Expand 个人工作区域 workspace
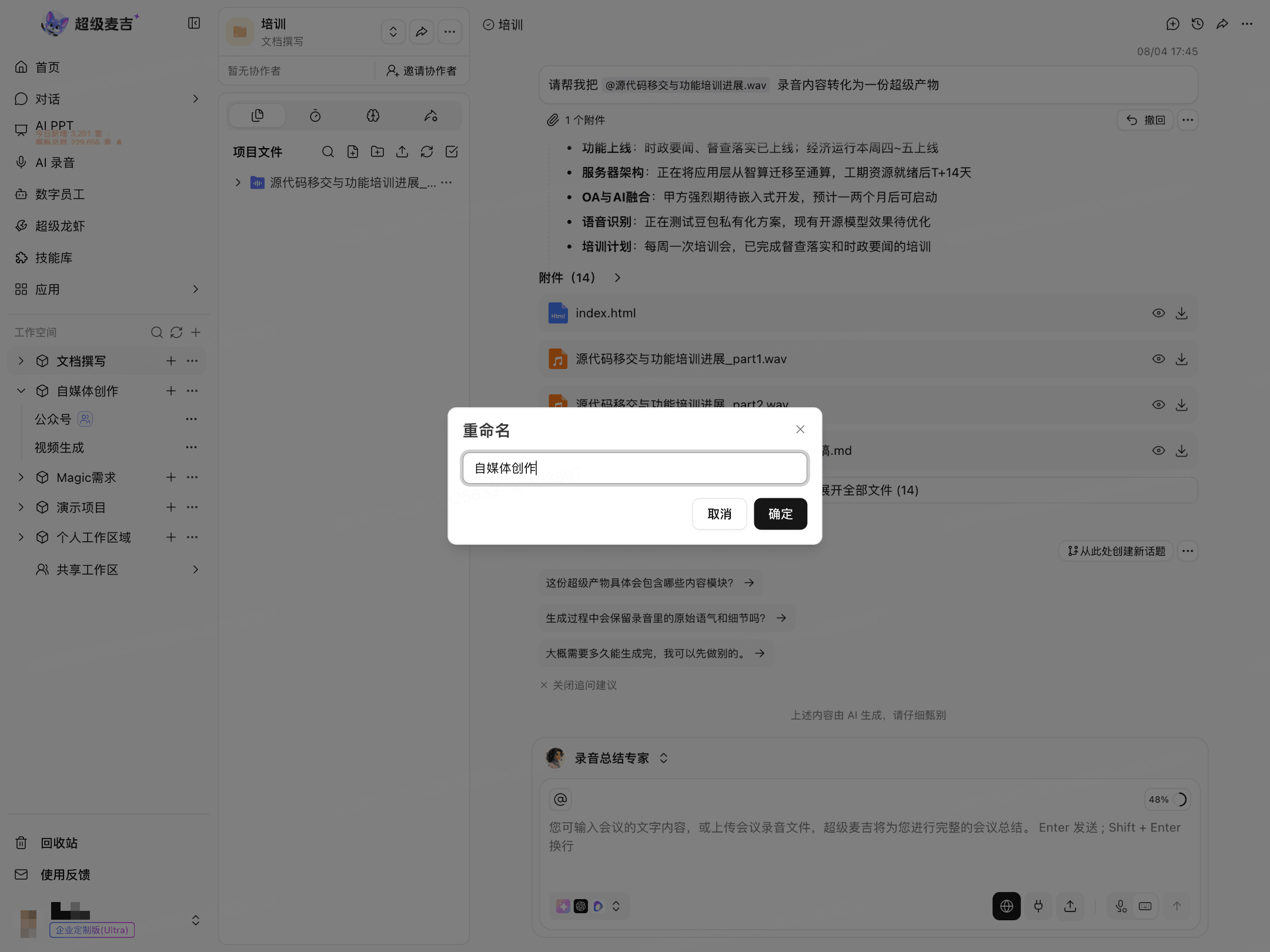The height and width of the screenshot is (952, 1270). click(21, 537)
